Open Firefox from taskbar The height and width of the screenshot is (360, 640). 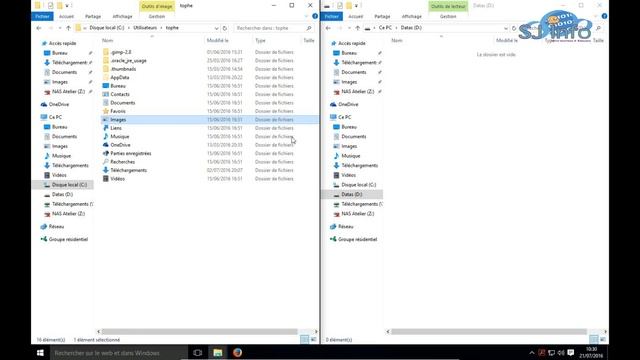click(x=237, y=353)
